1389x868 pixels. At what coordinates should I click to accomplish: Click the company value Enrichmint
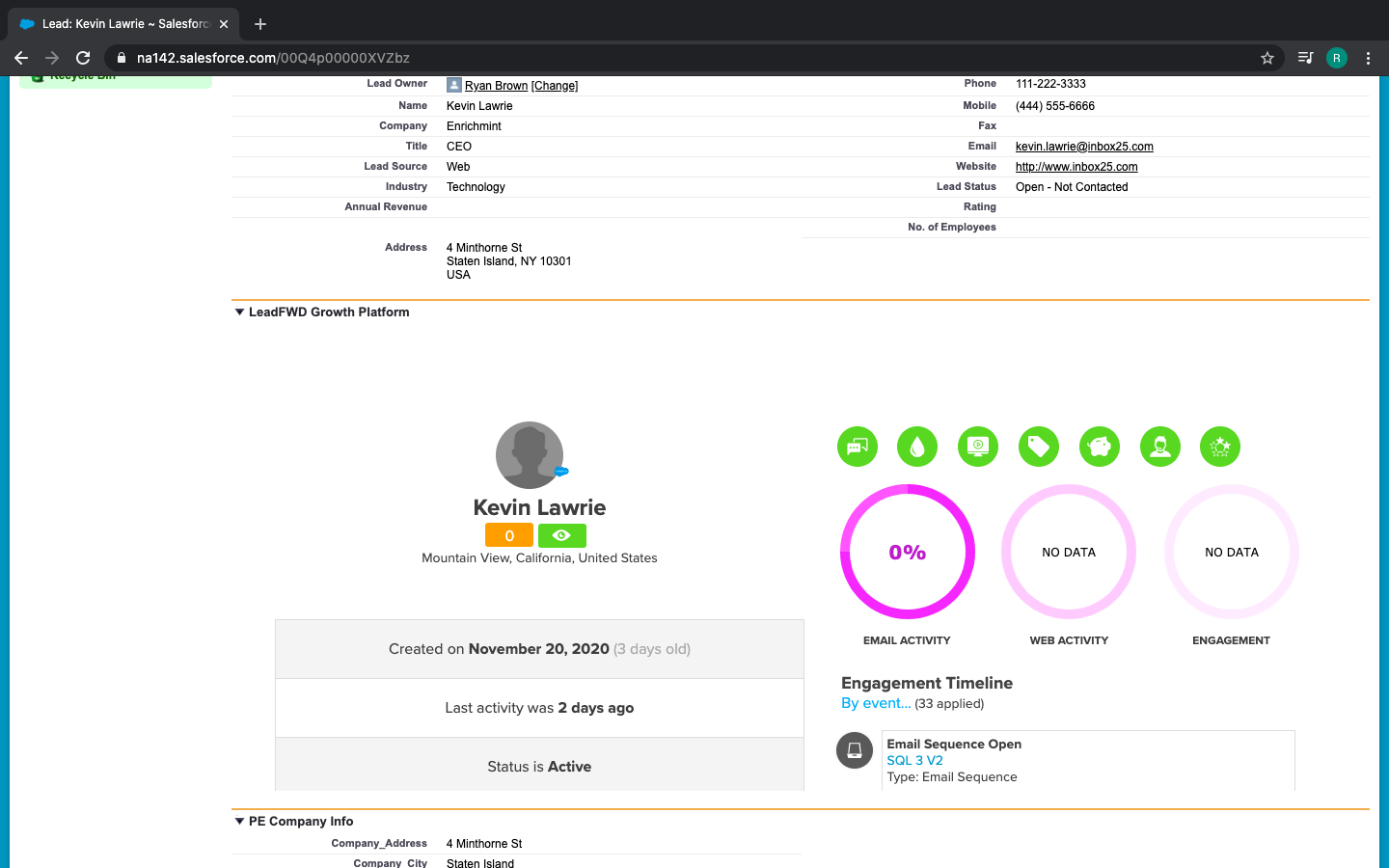tap(474, 126)
